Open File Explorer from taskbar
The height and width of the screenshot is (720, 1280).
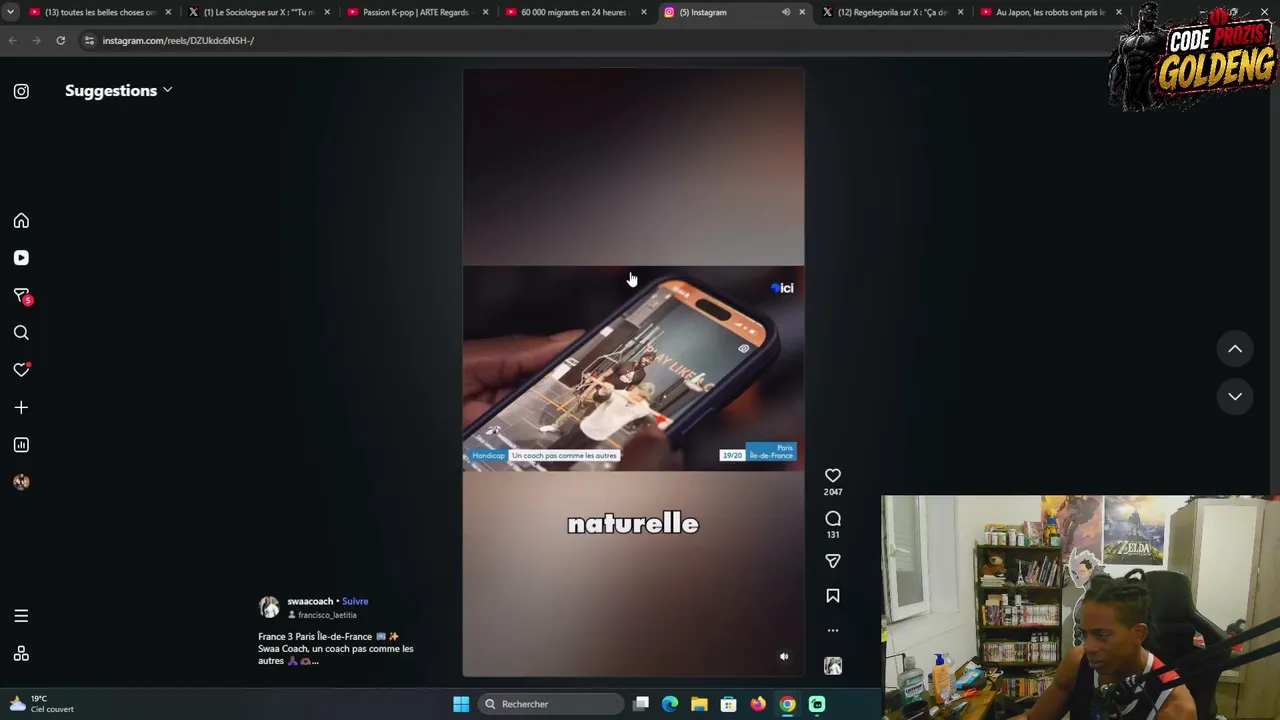(x=699, y=704)
